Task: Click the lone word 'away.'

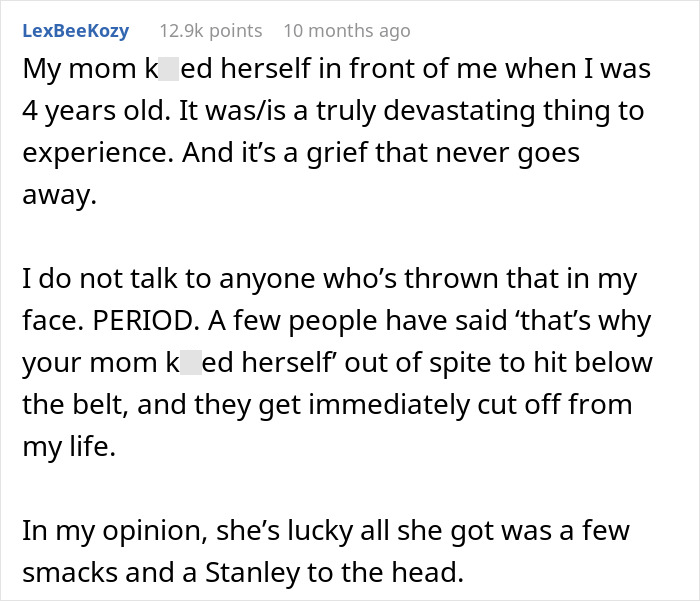Action: pos(59,197)
